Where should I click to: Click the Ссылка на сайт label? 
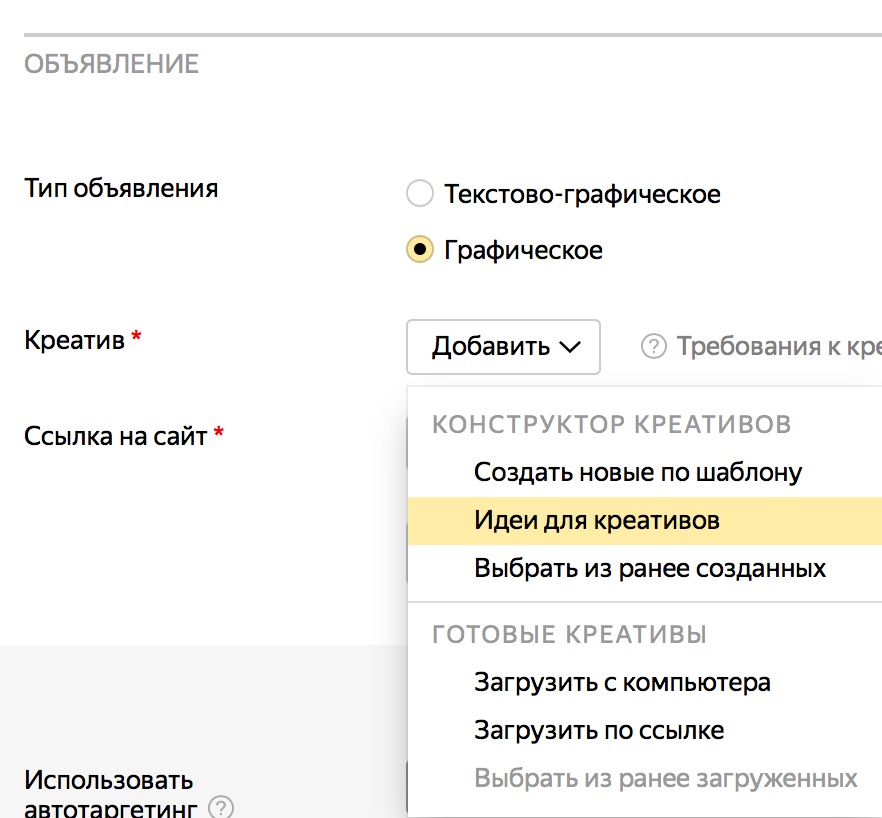coord(115,436)
